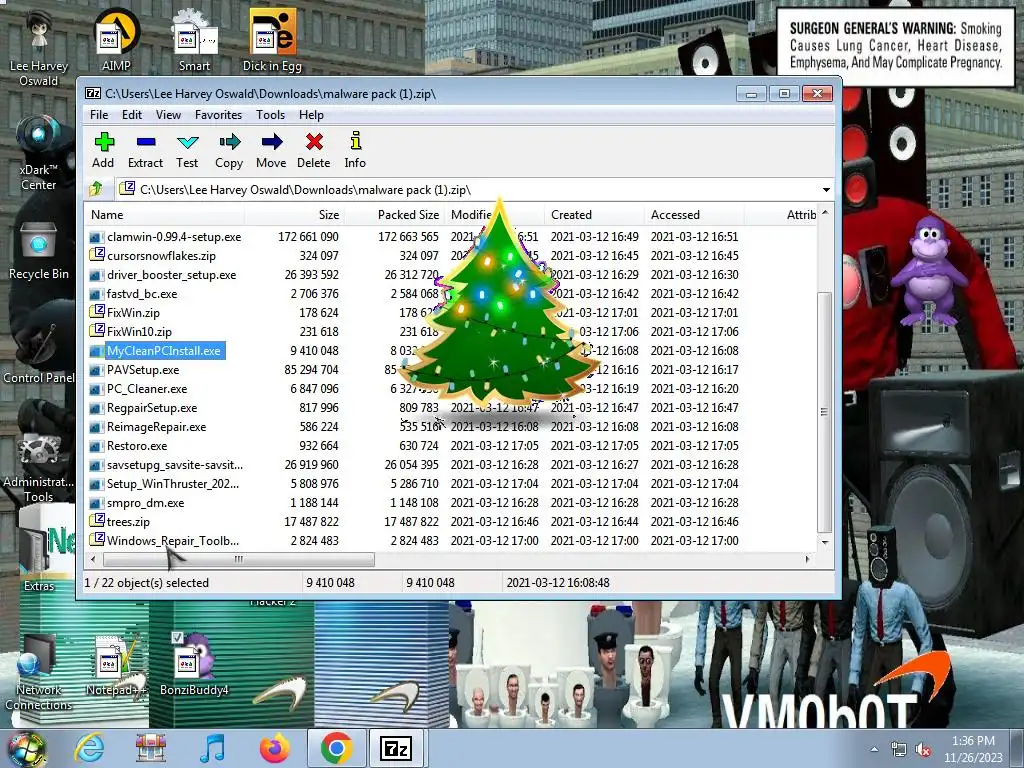Select MyCleanPCInstall.exe file

[x=164, y=351]
